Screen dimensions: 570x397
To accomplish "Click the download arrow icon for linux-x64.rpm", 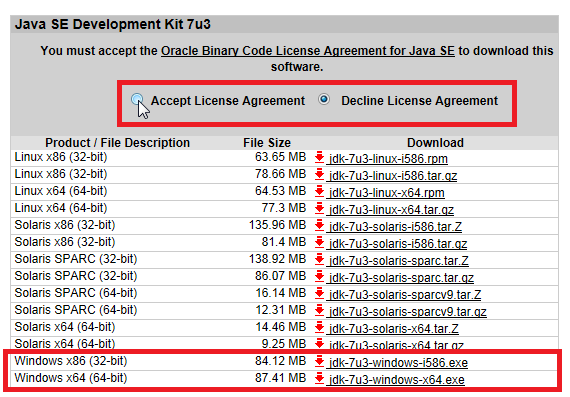I will pyautogui.click(x=320, y=191).
